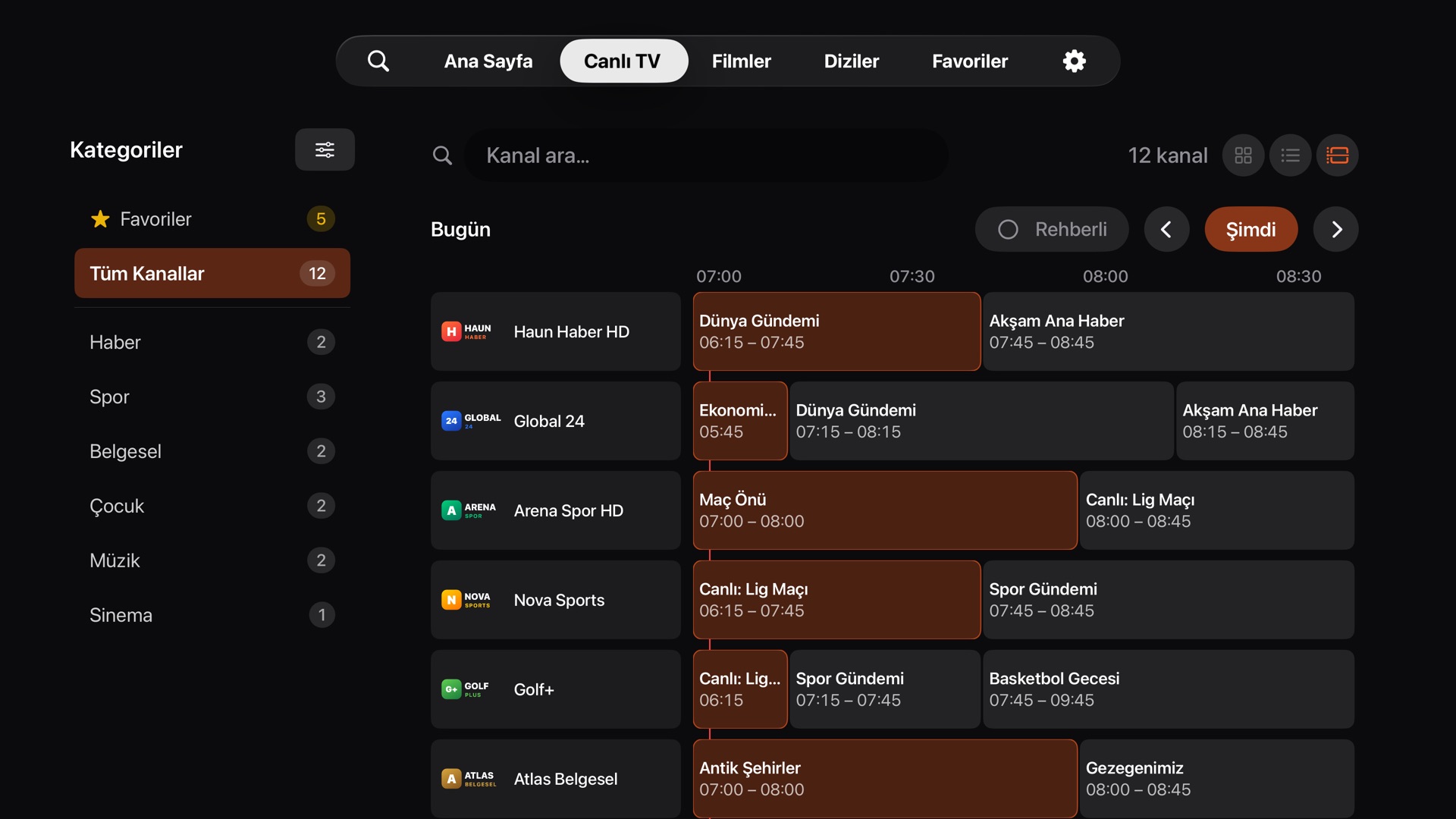Go to Filmler tab
1456x819 pixels.
(741, 61)
